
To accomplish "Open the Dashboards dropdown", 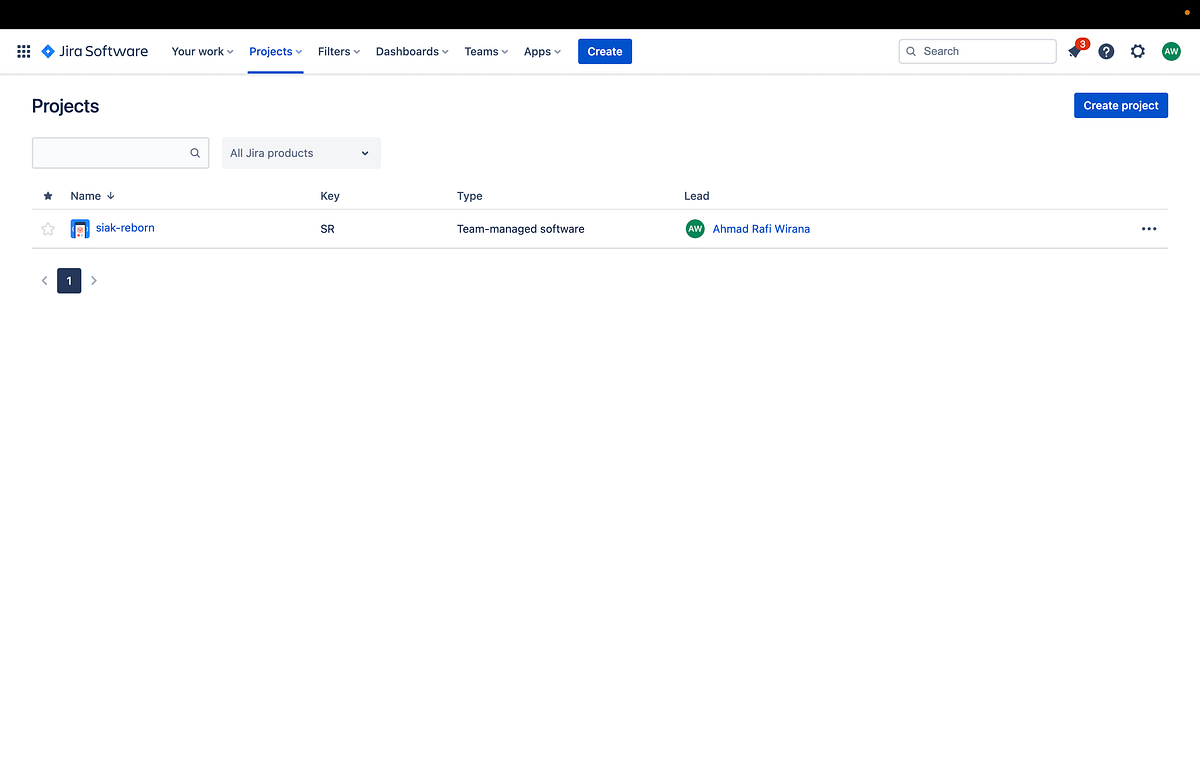I will tap(411, 51).
